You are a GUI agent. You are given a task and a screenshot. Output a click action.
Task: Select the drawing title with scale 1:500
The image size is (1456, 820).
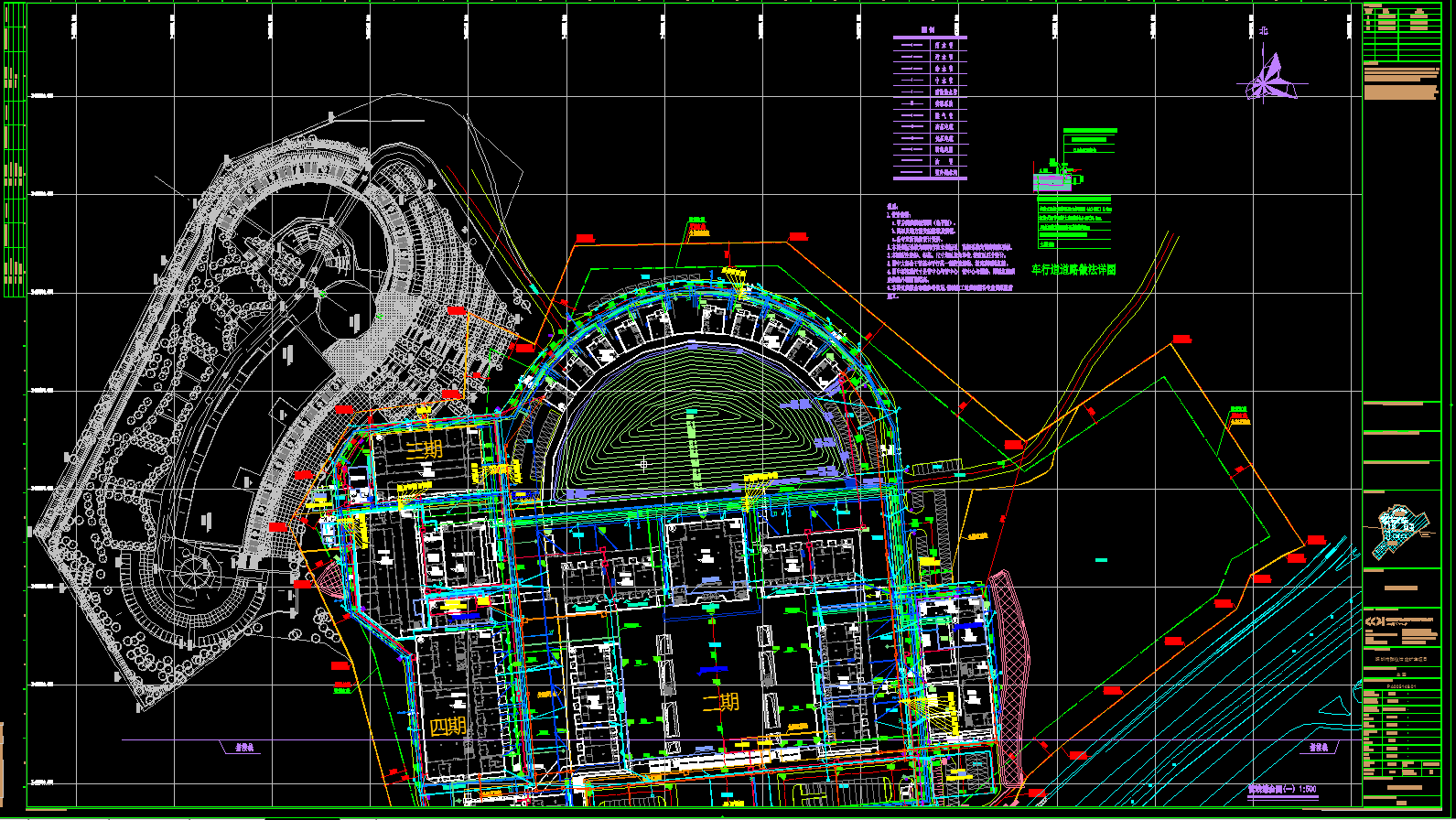click(1282, 788)
